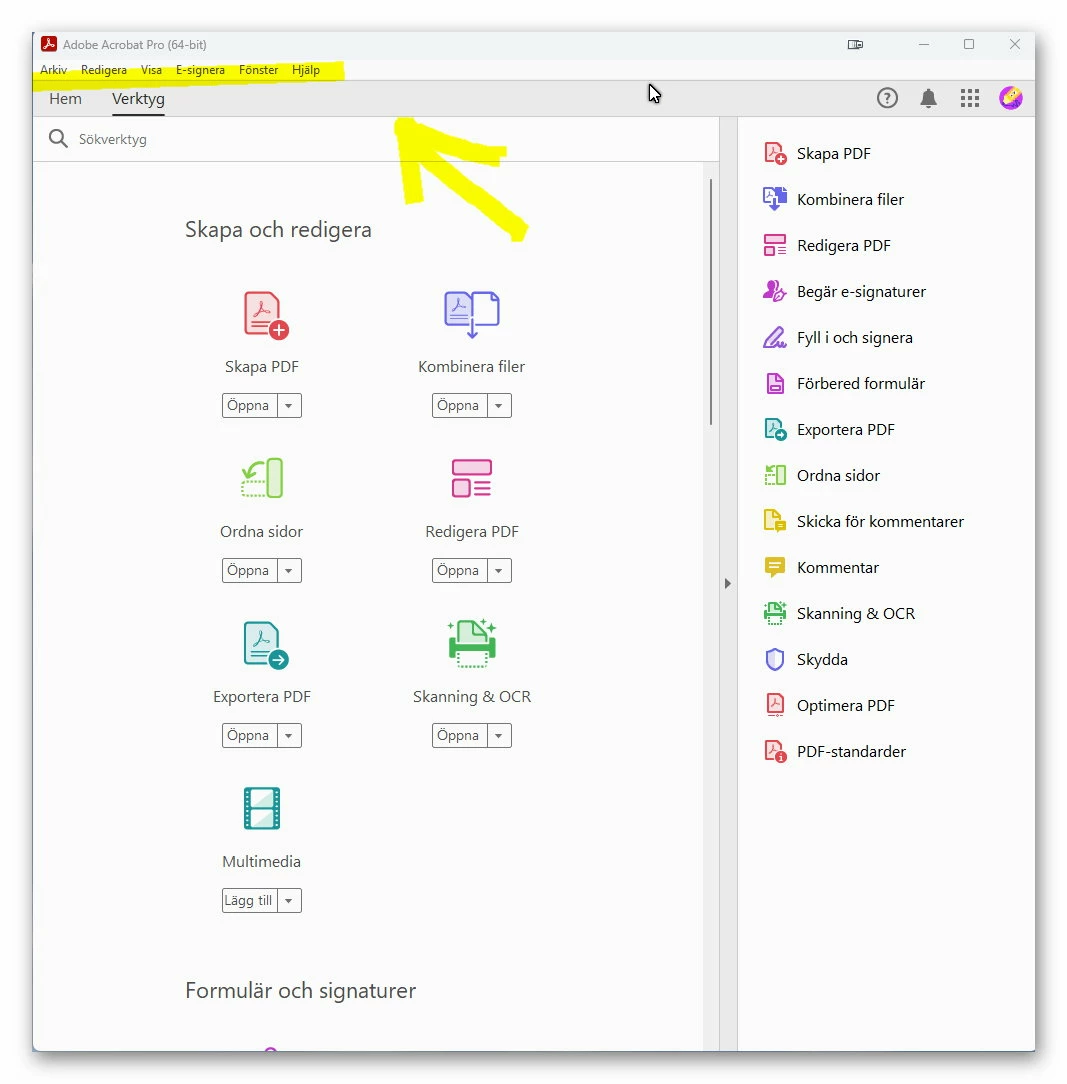Expand dropdown arrow next to Ordna sidor Öppna

pyautogui.click(x=289, y=570)
